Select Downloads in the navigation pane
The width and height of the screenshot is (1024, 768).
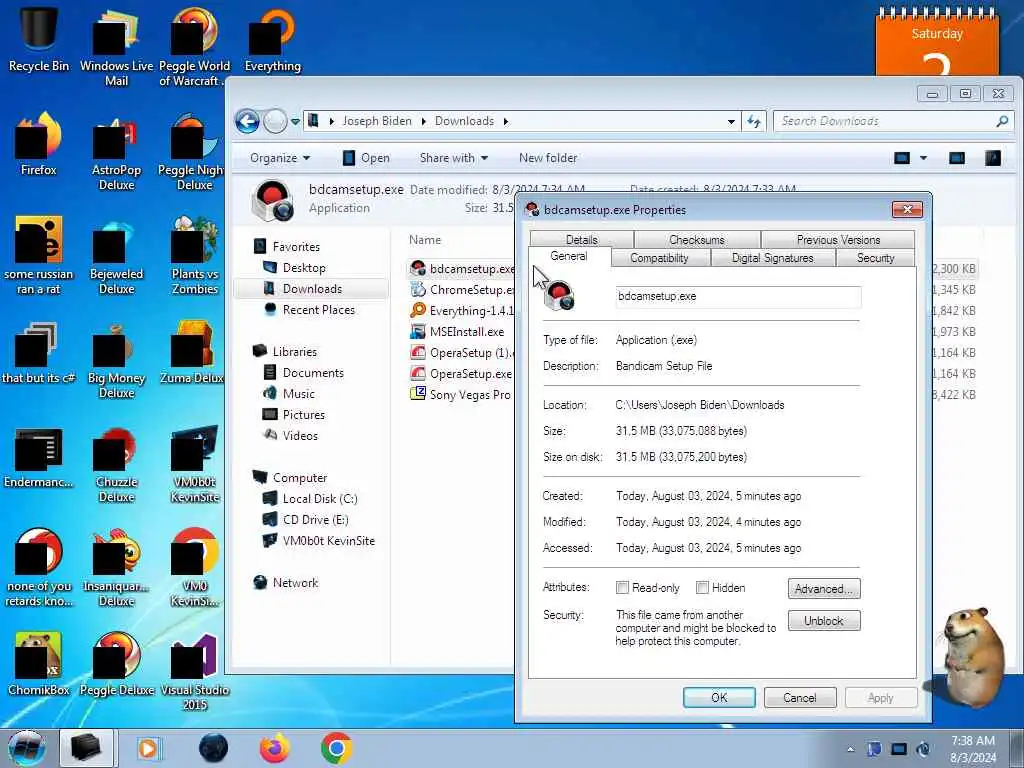point(312,289)
